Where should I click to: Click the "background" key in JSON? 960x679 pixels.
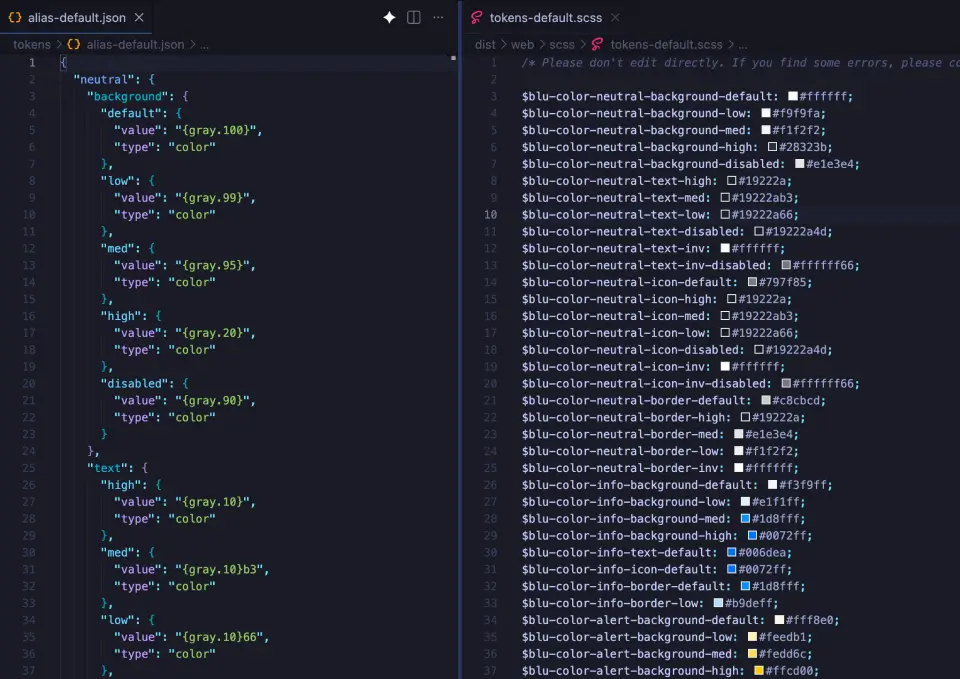127,96
